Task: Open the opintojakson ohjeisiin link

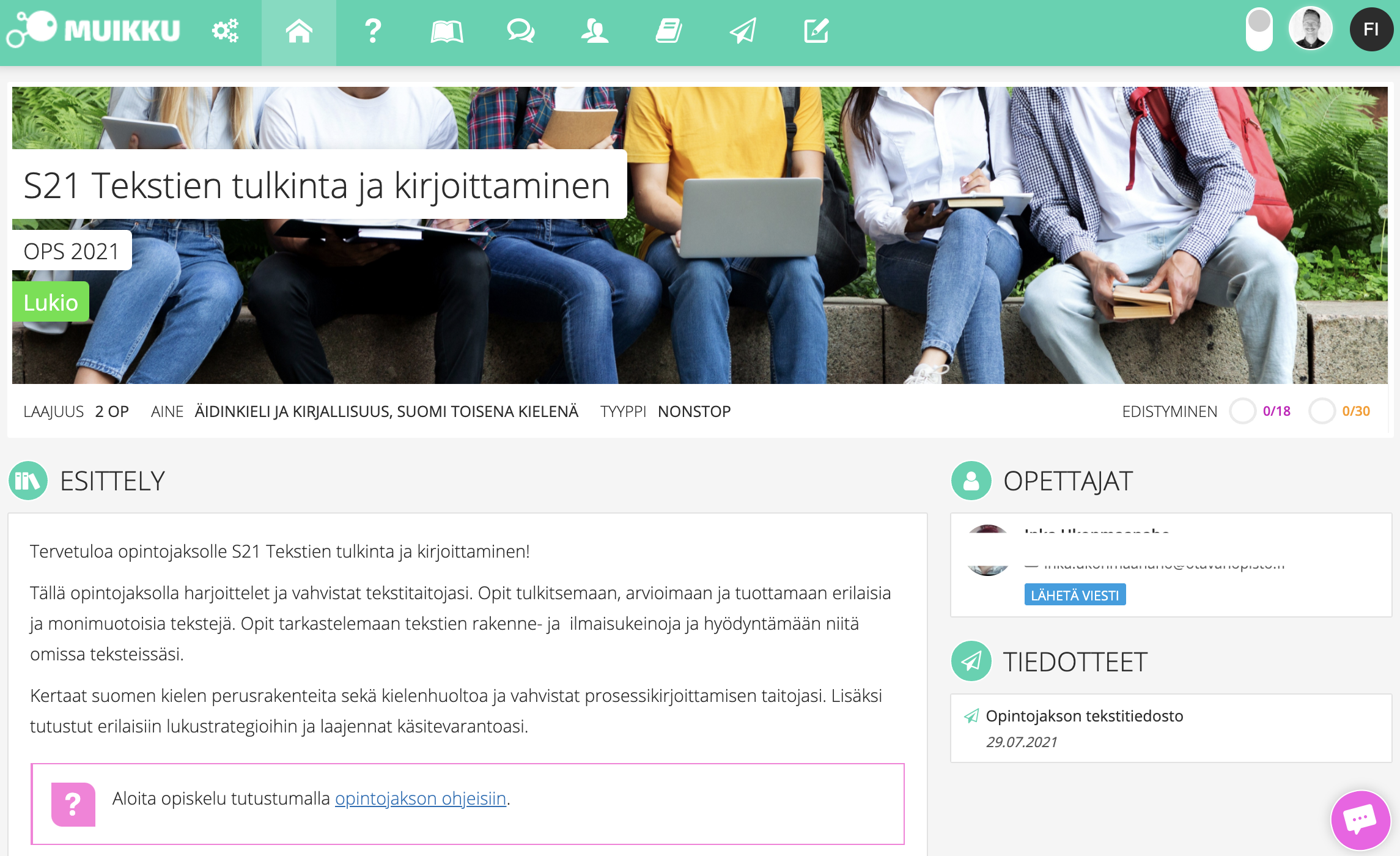Action: (x=421, y=798)
